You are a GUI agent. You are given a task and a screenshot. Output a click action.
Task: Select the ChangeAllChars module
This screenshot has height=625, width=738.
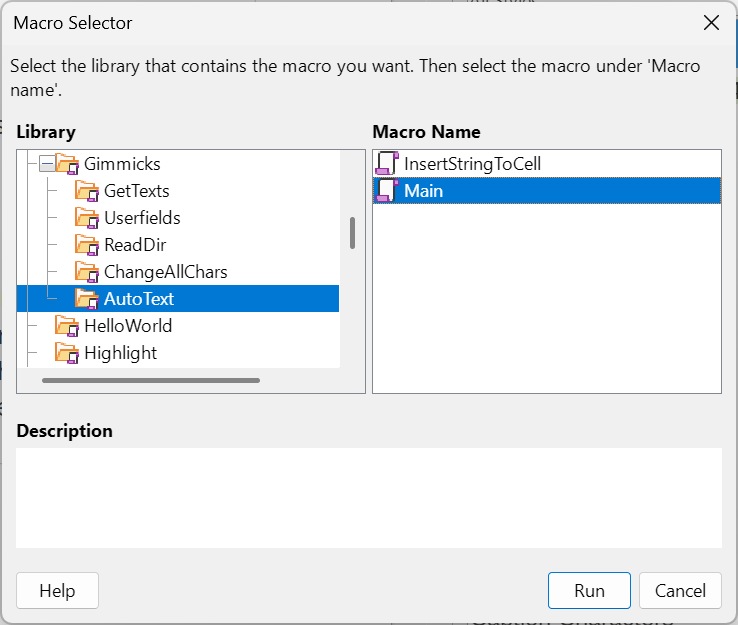[x=166, y=272]
